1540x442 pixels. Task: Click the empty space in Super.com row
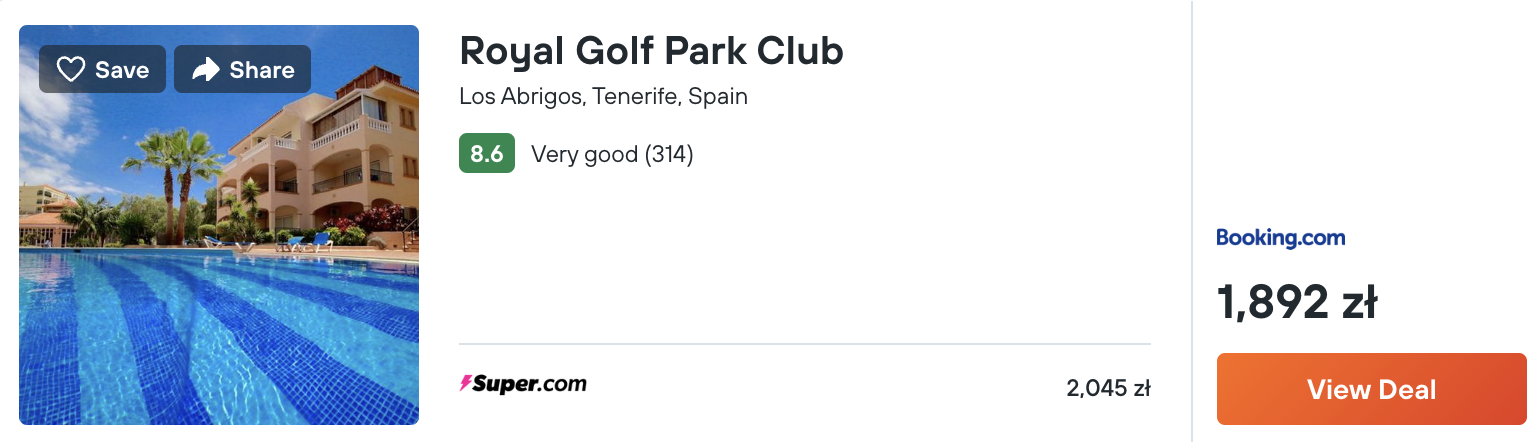825,387
